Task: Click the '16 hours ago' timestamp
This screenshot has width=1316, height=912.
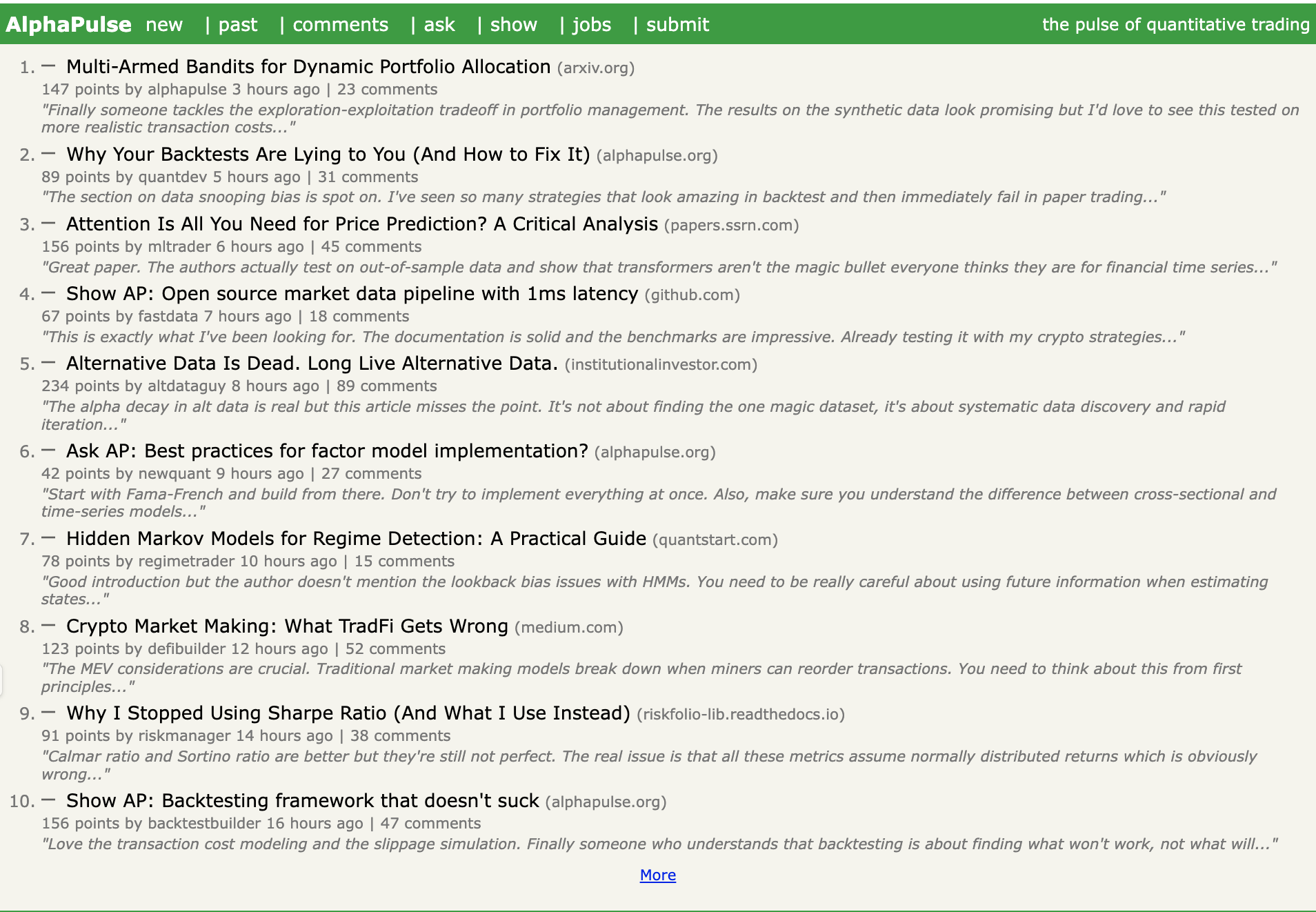Action: pos(315,824)
